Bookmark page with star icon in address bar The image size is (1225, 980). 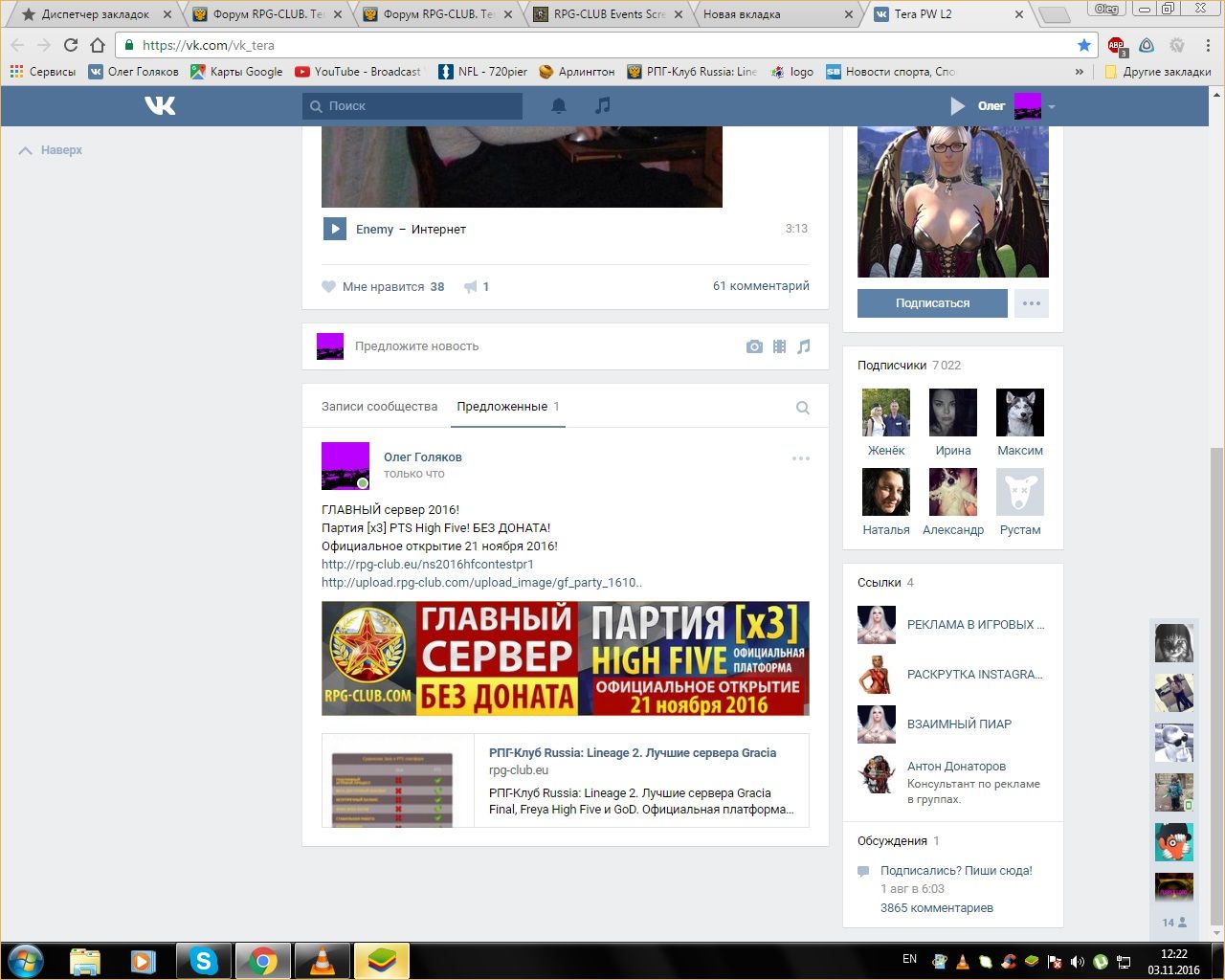1083,45
